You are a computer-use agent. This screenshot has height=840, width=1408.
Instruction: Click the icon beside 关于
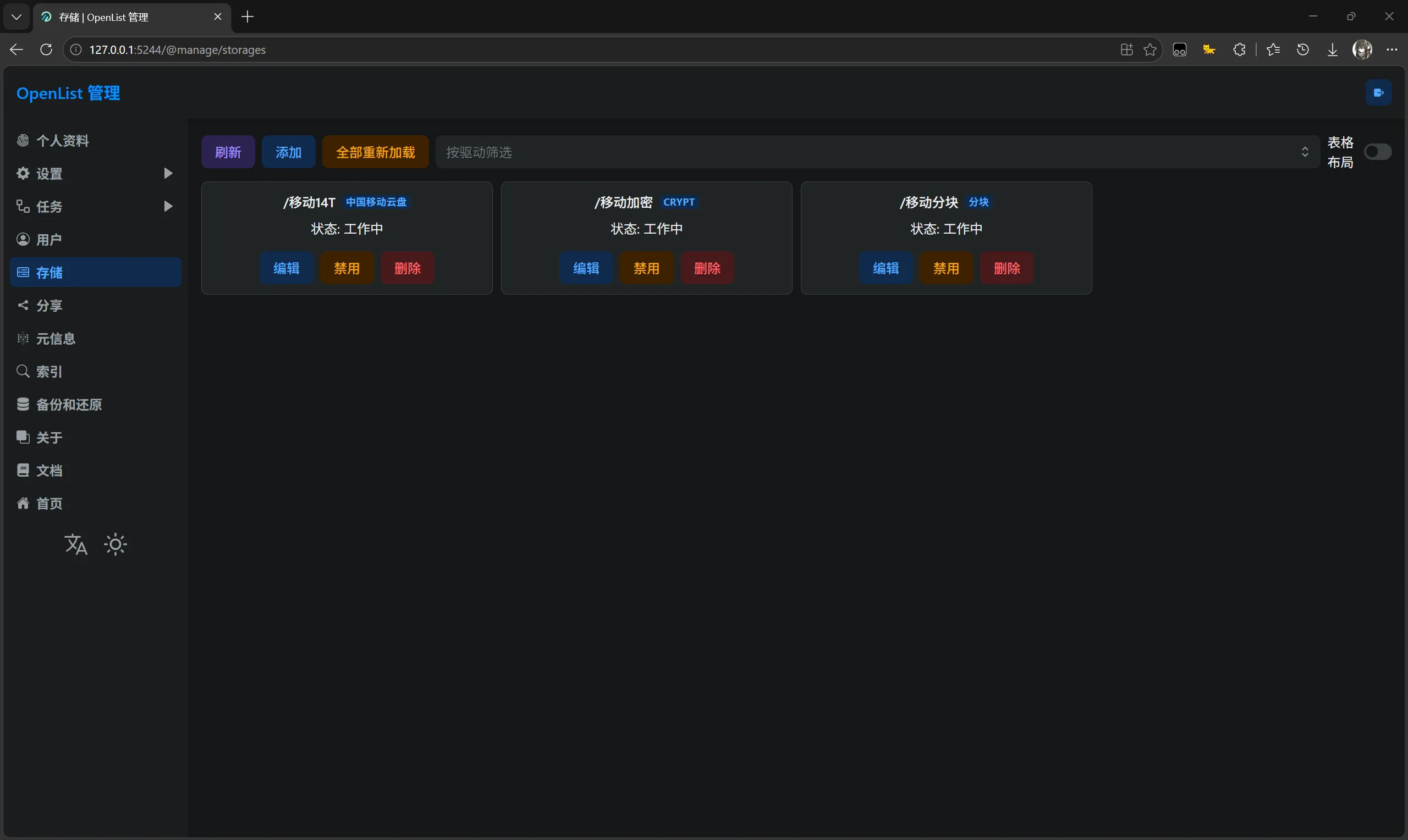click(23, 437)
